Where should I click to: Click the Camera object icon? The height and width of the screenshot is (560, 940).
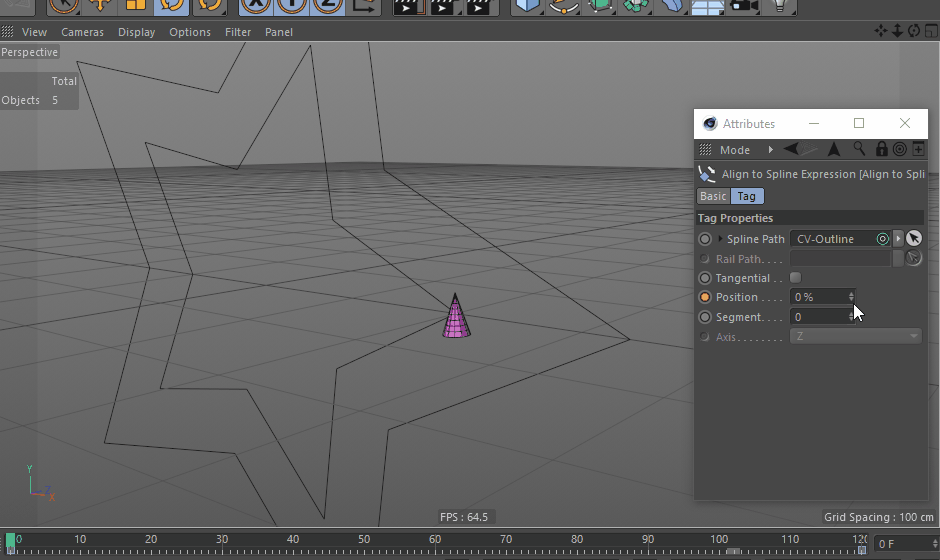click(x=744, y=6)
